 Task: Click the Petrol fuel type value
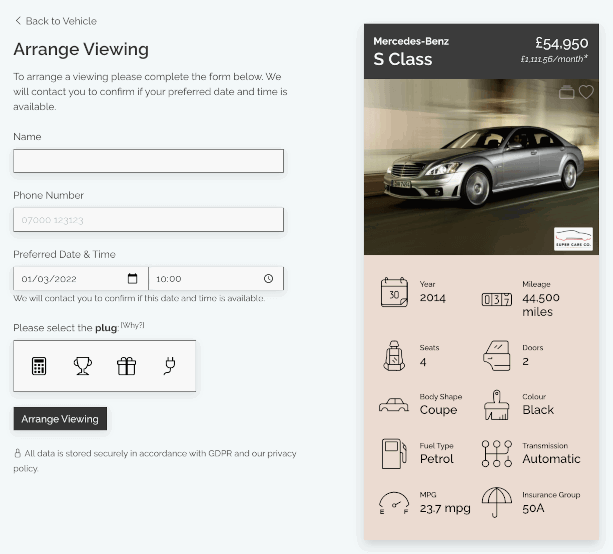[437, 459]
